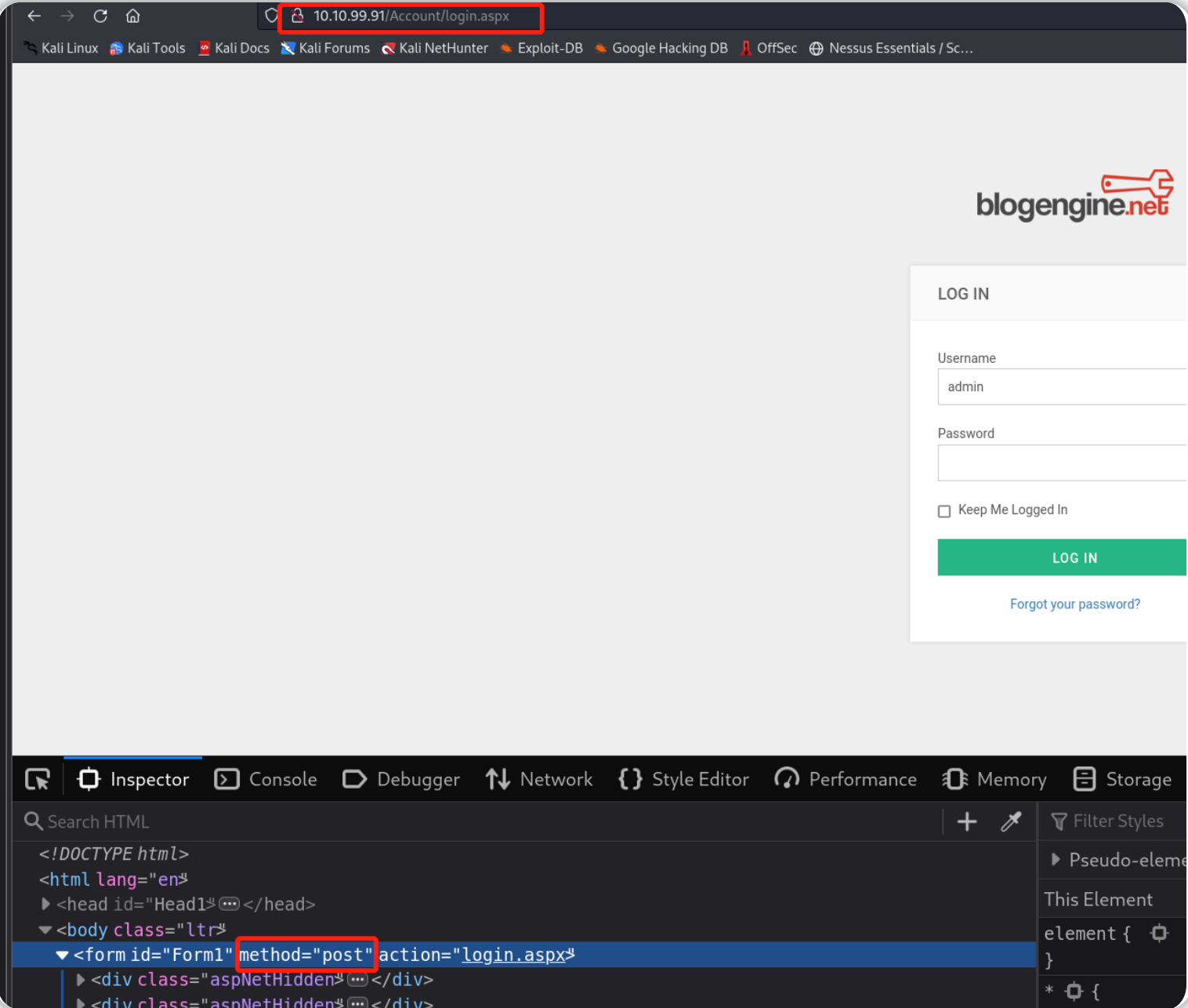Open the Kali NetHunter bookmark
The width and height of the screenshot is (1188, 1008).
(435, 49)
